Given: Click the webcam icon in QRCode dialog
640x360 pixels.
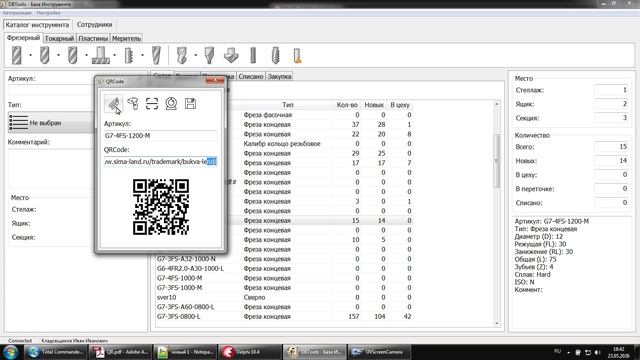Looking at the screenshot, I should (171, 104).
